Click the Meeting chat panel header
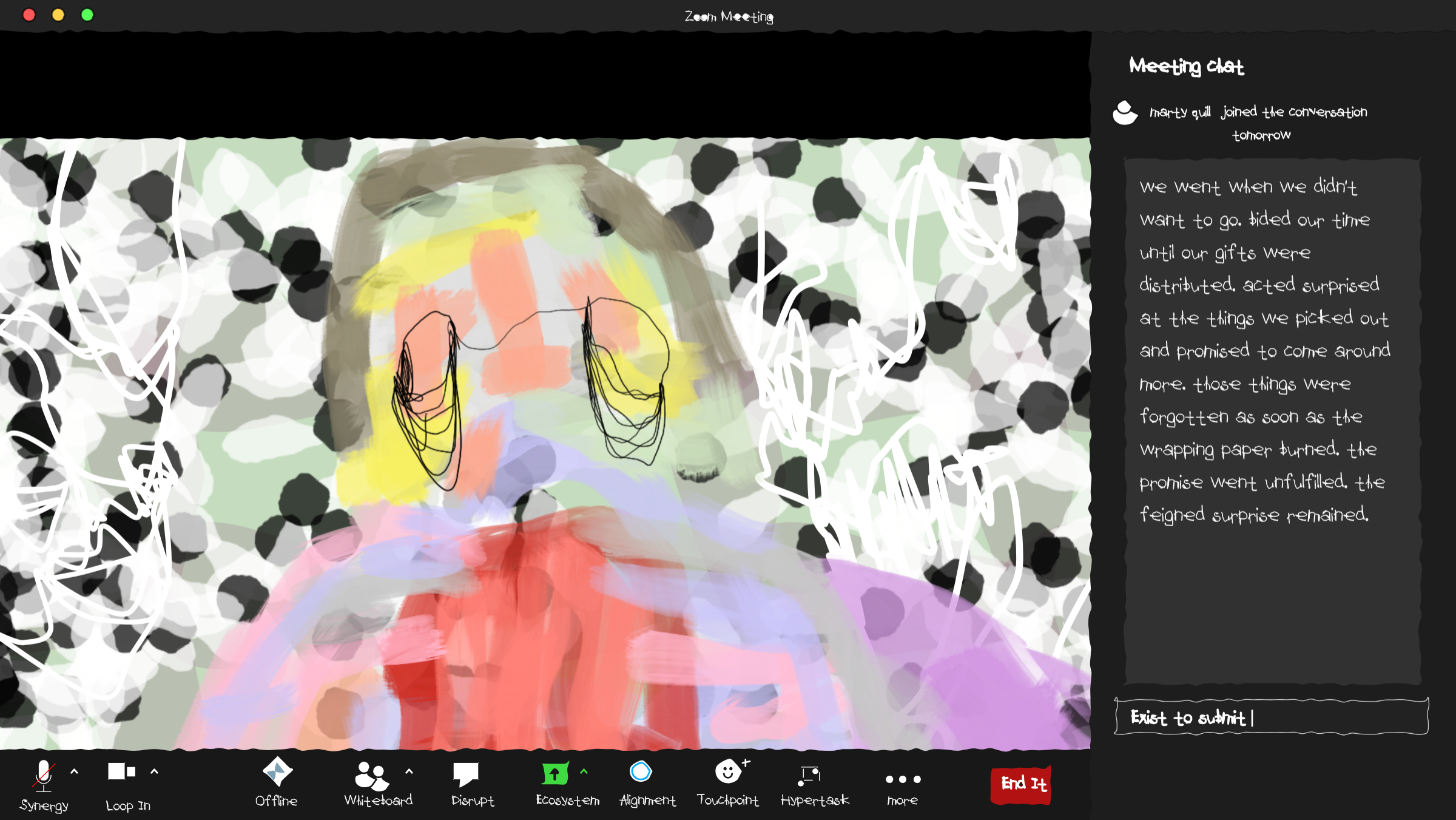 pos(1186,66)
